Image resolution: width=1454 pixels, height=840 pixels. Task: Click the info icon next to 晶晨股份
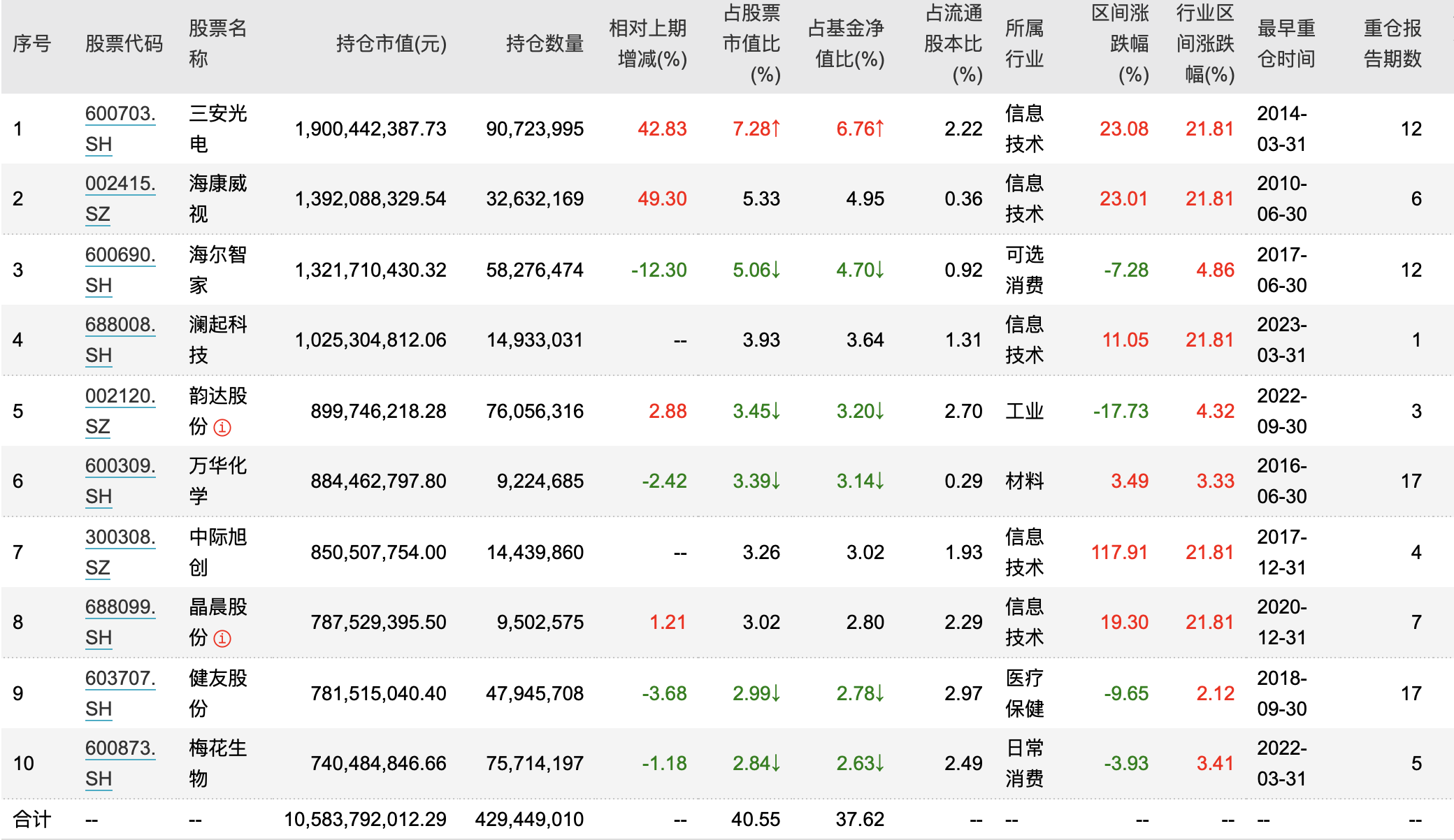click(x=222, y=639)
